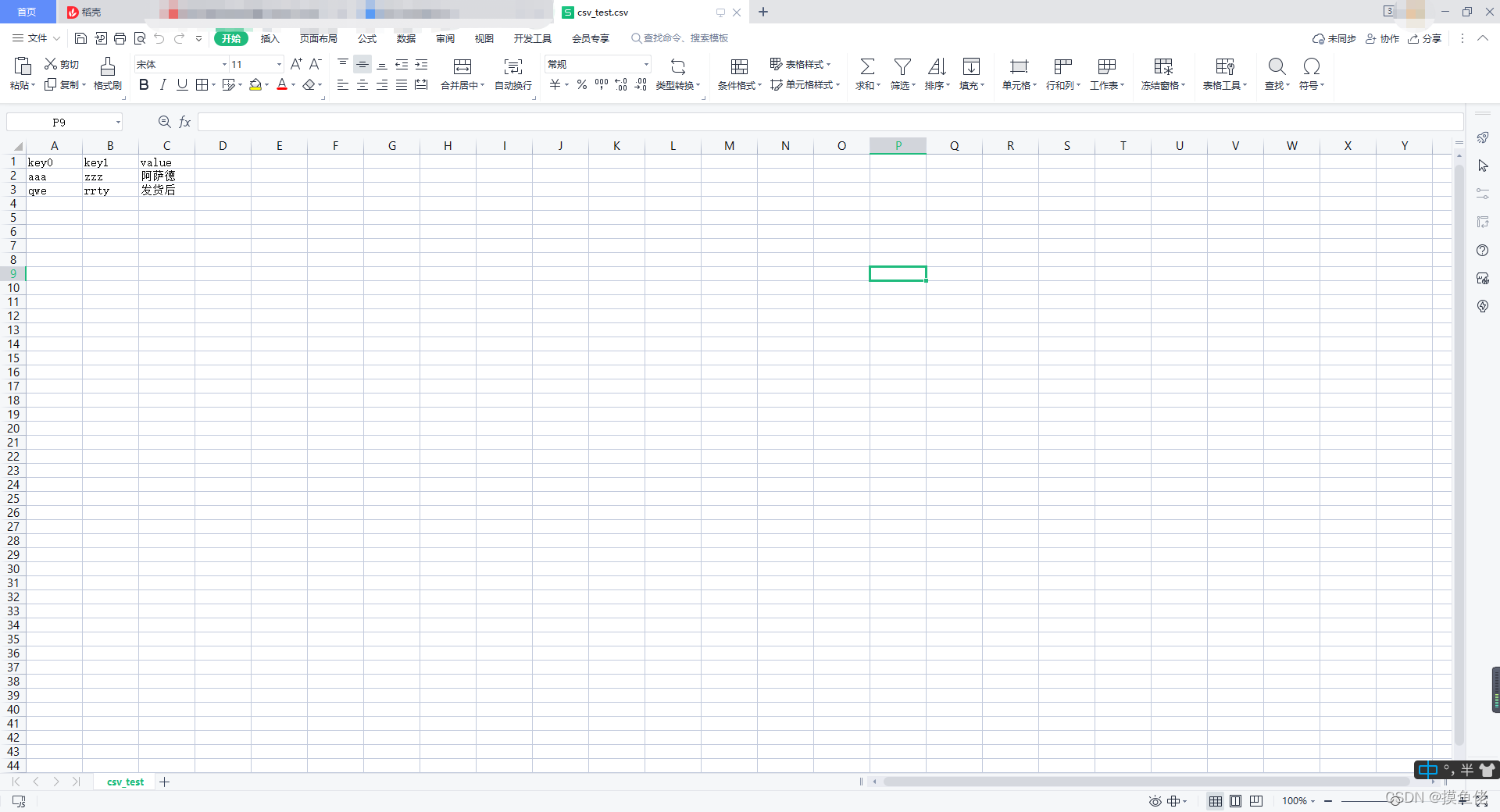
Task: Increase font size with the A+ icon
Action: (x=296, y=64)
